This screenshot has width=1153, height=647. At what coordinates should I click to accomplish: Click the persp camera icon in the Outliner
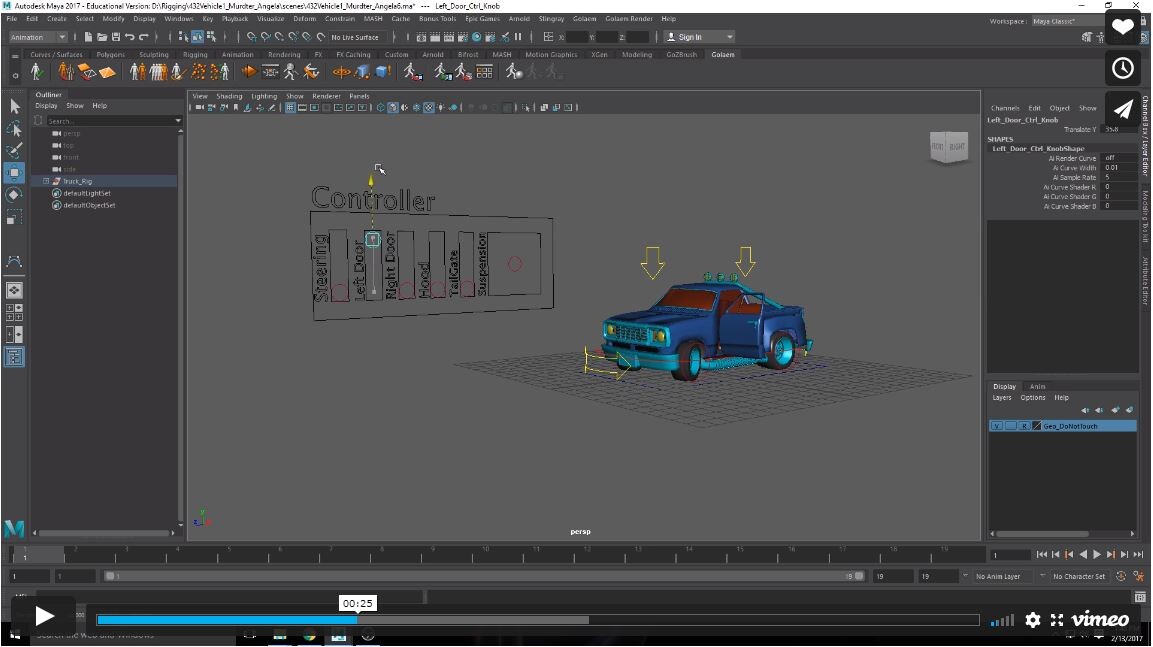click(58, 132)
